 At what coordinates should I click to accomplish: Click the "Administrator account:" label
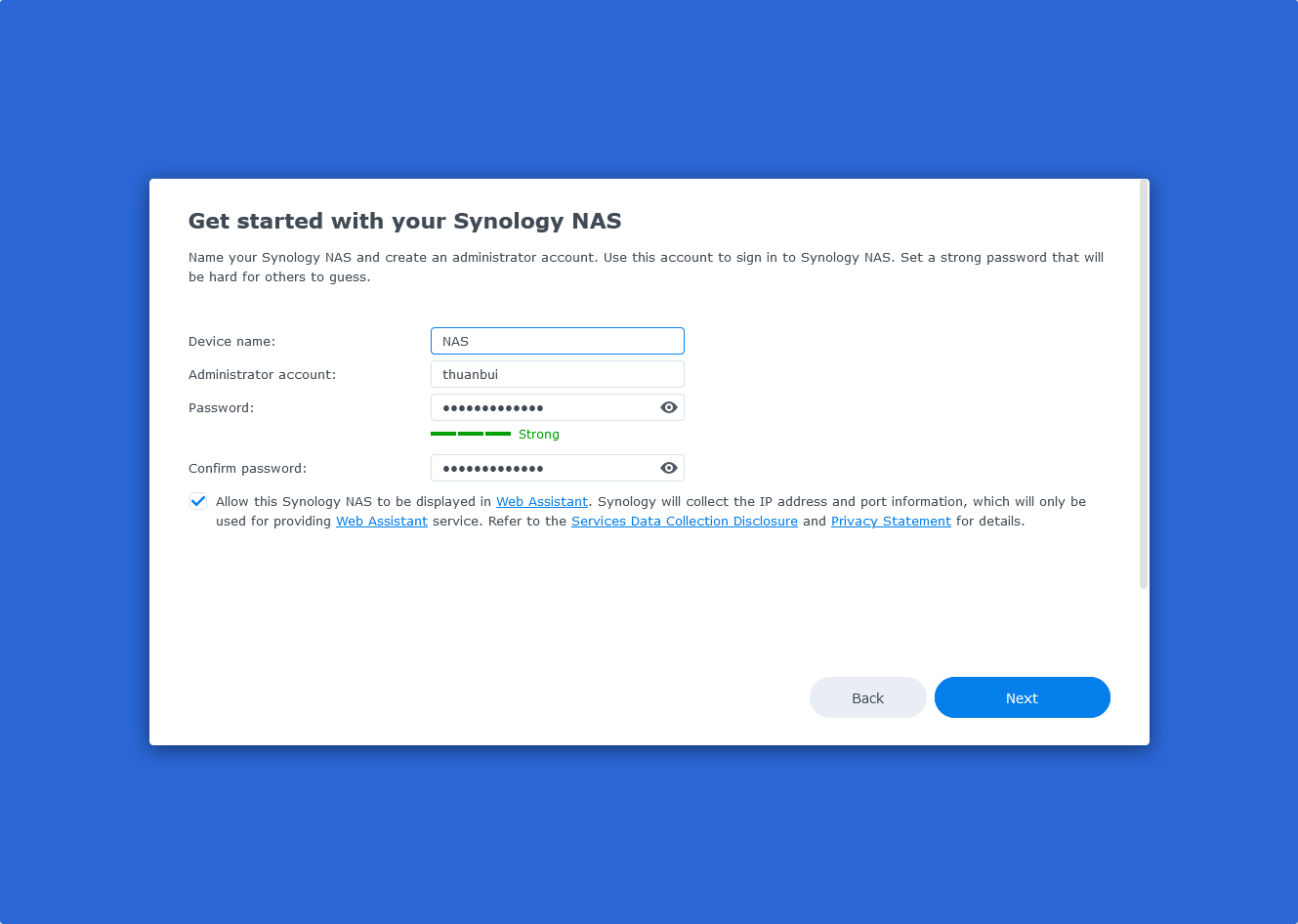tap(262, 374)
